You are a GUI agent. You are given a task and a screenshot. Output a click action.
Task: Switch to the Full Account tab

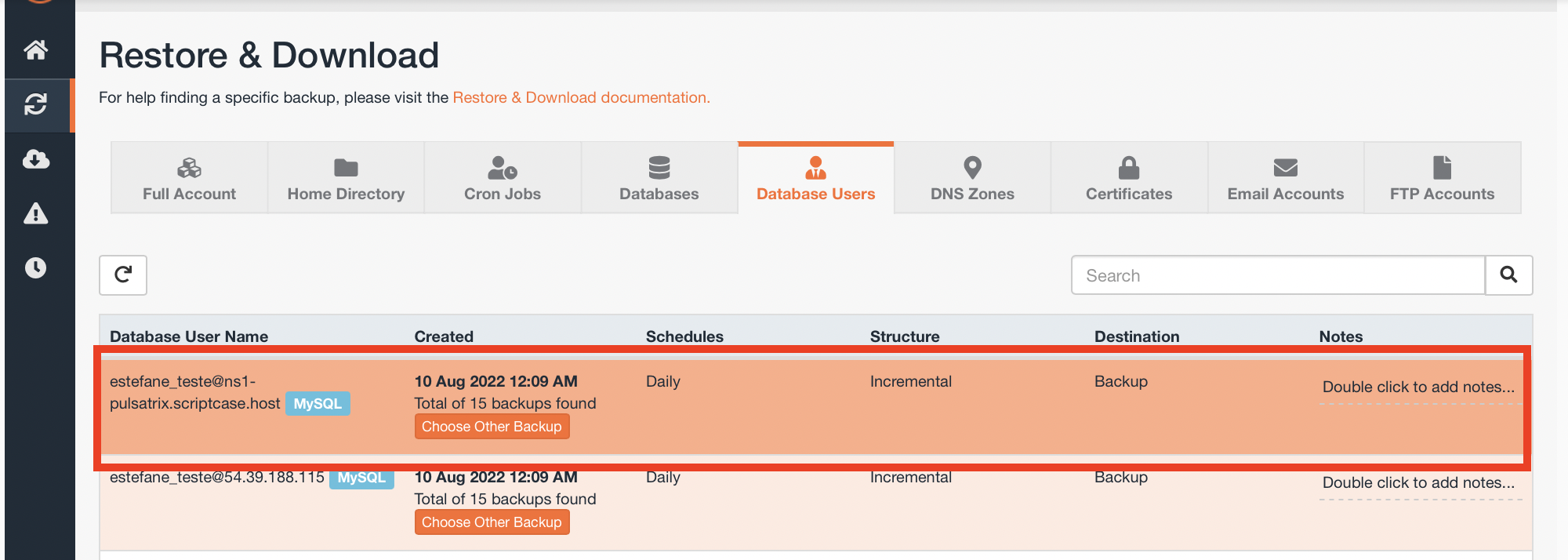(x=189, y=179)
